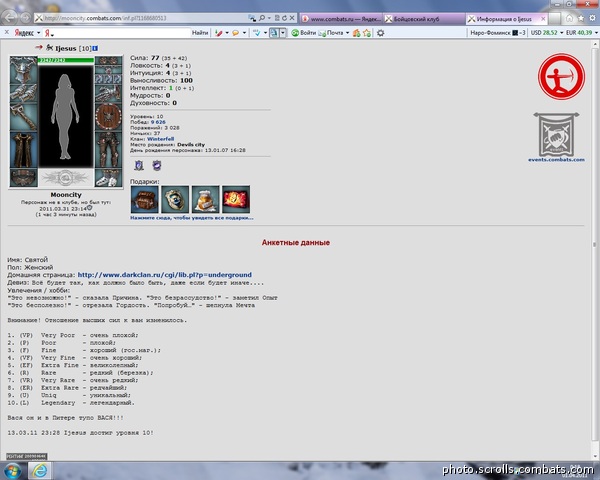Inspect the earrings equipment slot
The height and width of the screenshot is (480, 600).
point(108,60)
